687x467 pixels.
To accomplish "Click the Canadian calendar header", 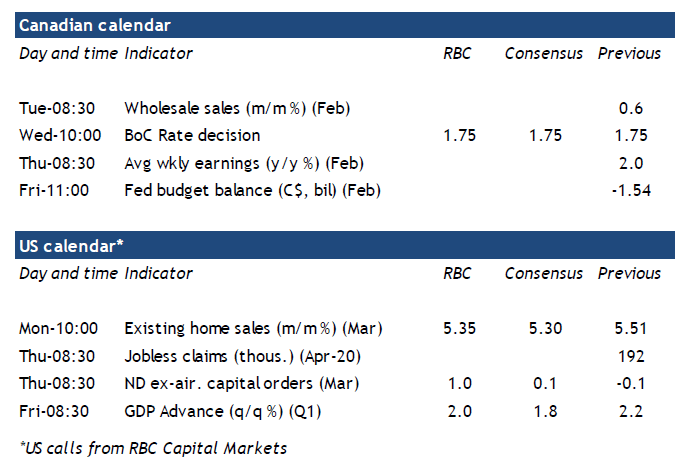I will tap(95, 25).
